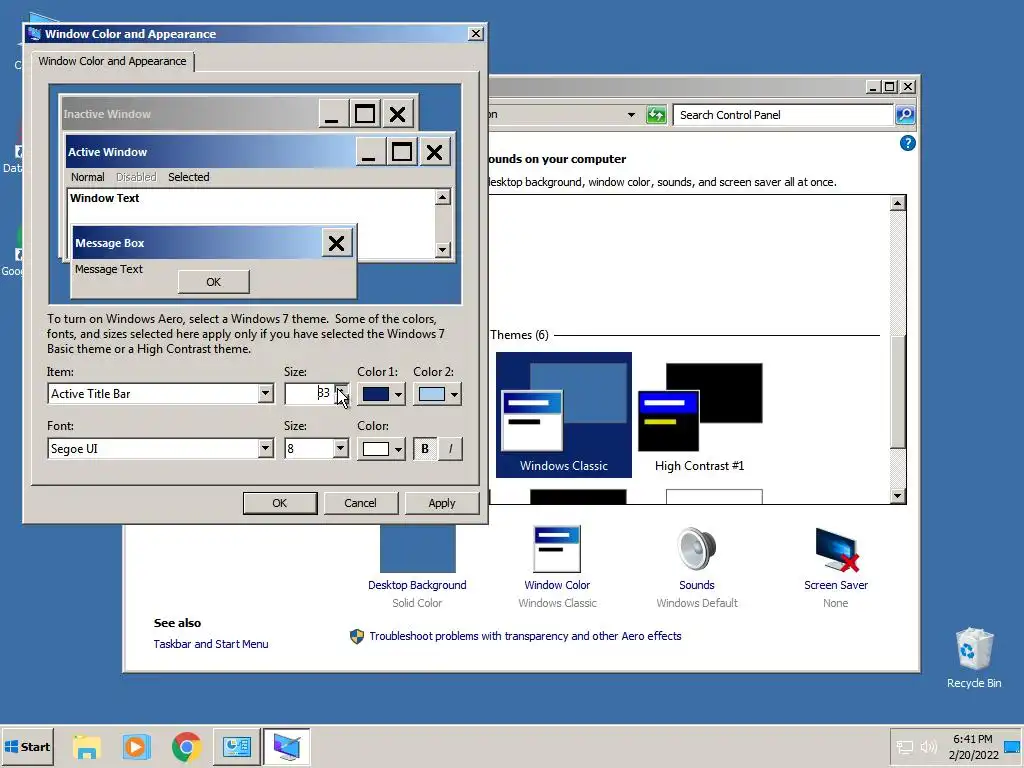
Task: Click the preview scrollbar down arrow
Action: point(443,249)
